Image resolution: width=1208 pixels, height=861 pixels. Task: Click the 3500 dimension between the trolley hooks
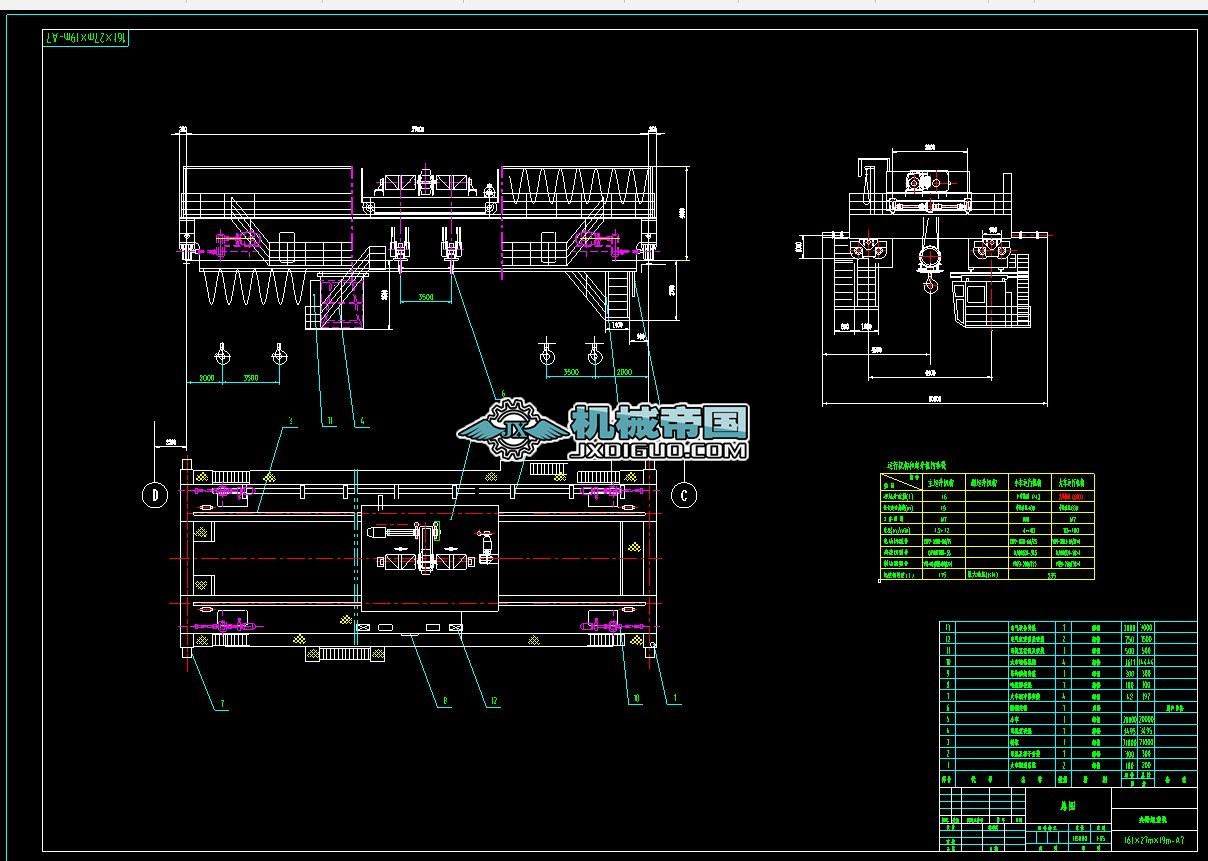click(x=426, y=298)
